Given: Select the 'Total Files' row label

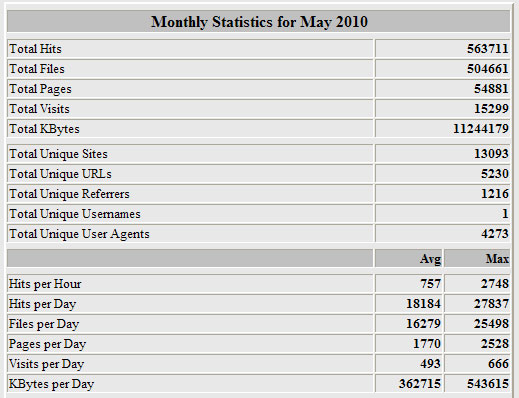Looking at the screenshot, I should [x=37, y=69].
